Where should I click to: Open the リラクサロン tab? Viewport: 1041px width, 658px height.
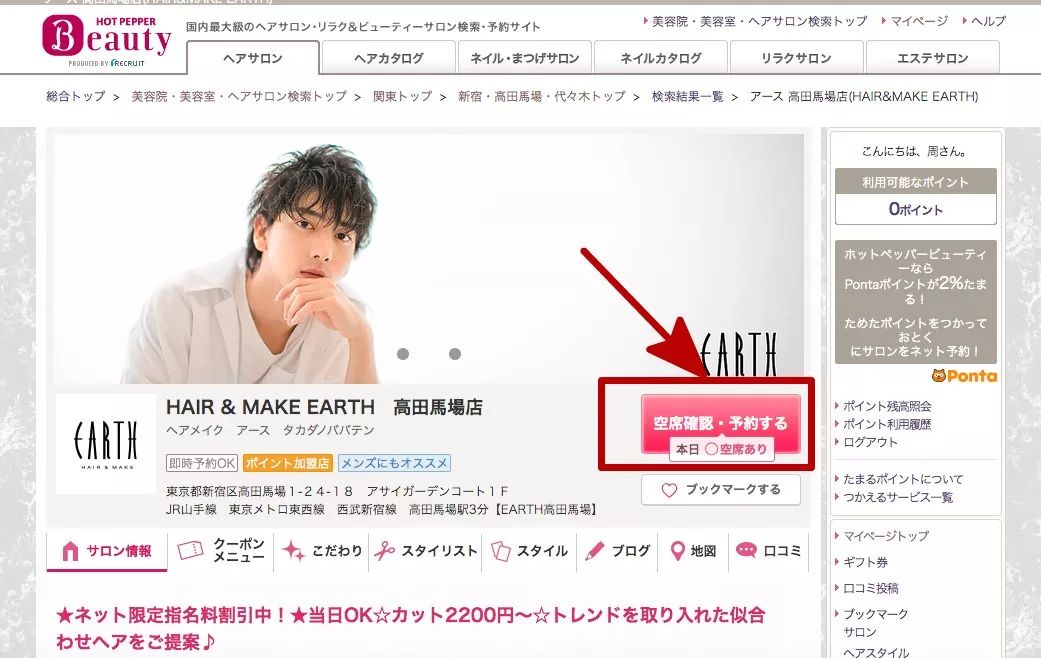[x=797, y=58]
